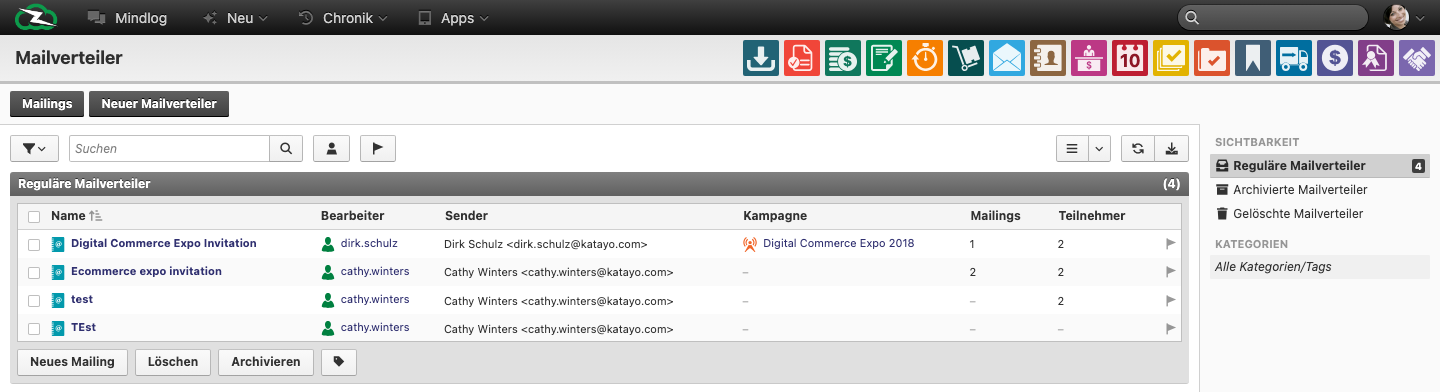Check the lowercase test row checkbox
Screen dimensions: 1440x392
tap(34, 300)
